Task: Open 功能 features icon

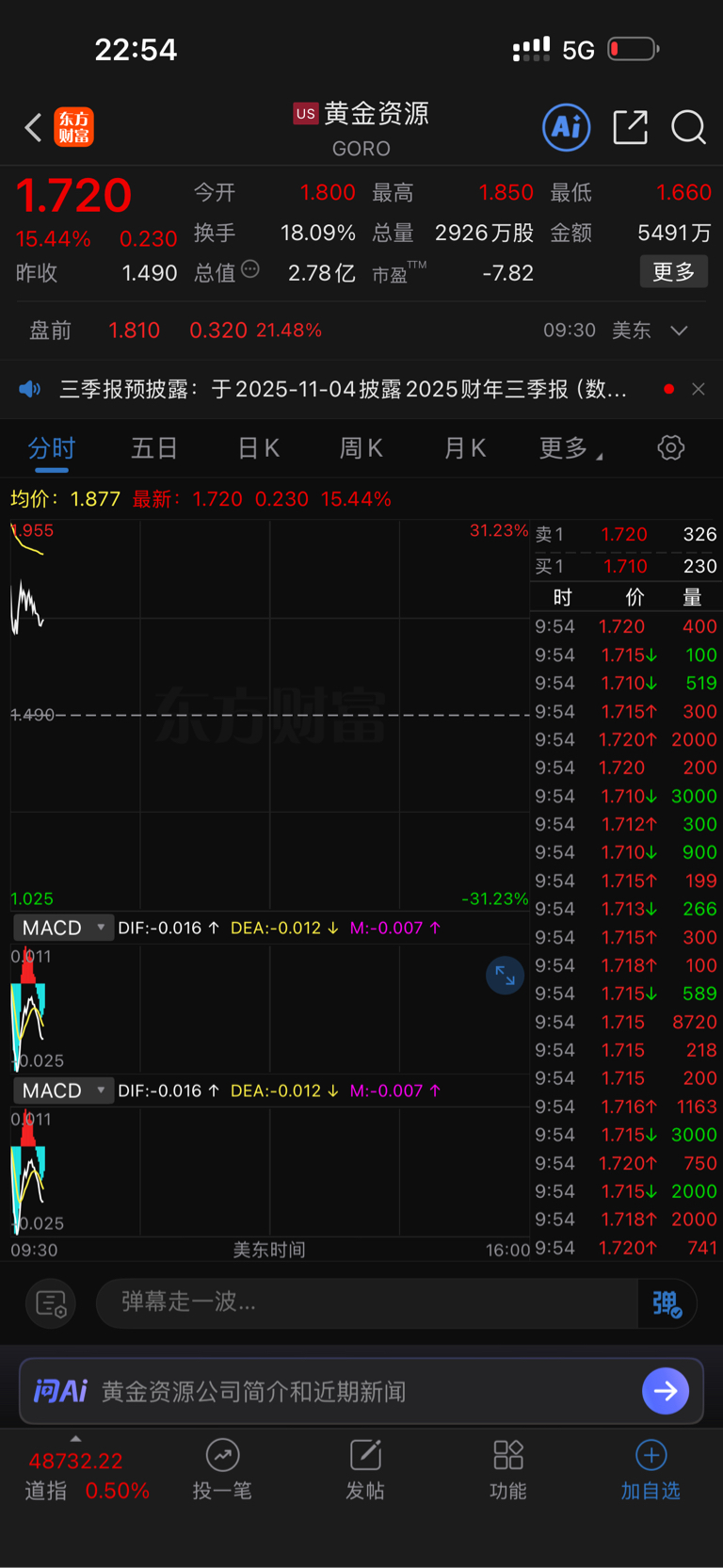Action: tap(508, 1455)
